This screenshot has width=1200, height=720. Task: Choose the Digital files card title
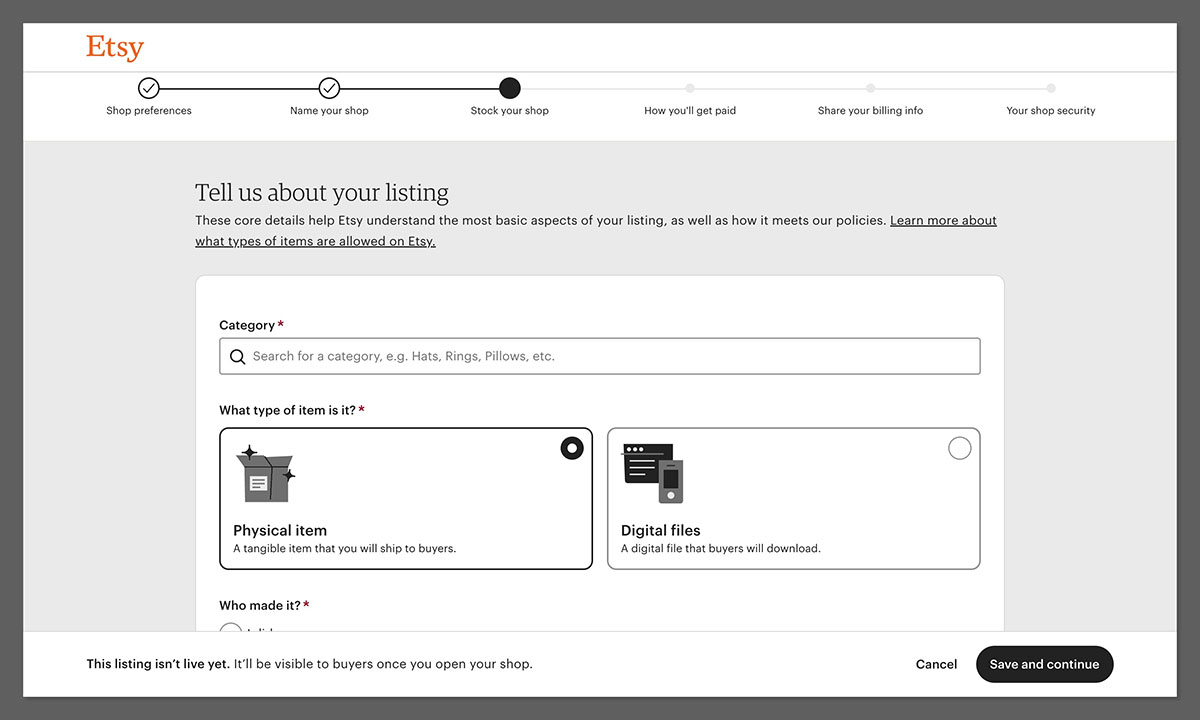point(660,530)
